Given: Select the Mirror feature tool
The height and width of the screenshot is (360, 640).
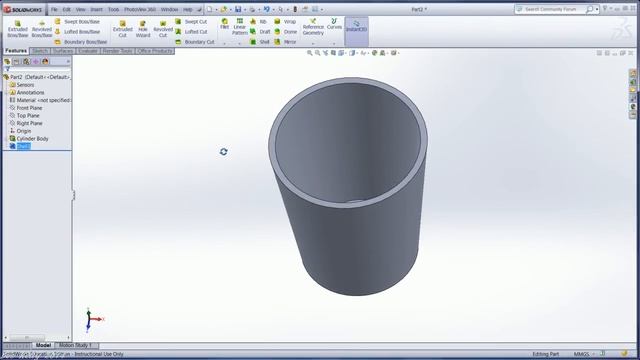Looking at the screenshot, I should pos(285,42).
